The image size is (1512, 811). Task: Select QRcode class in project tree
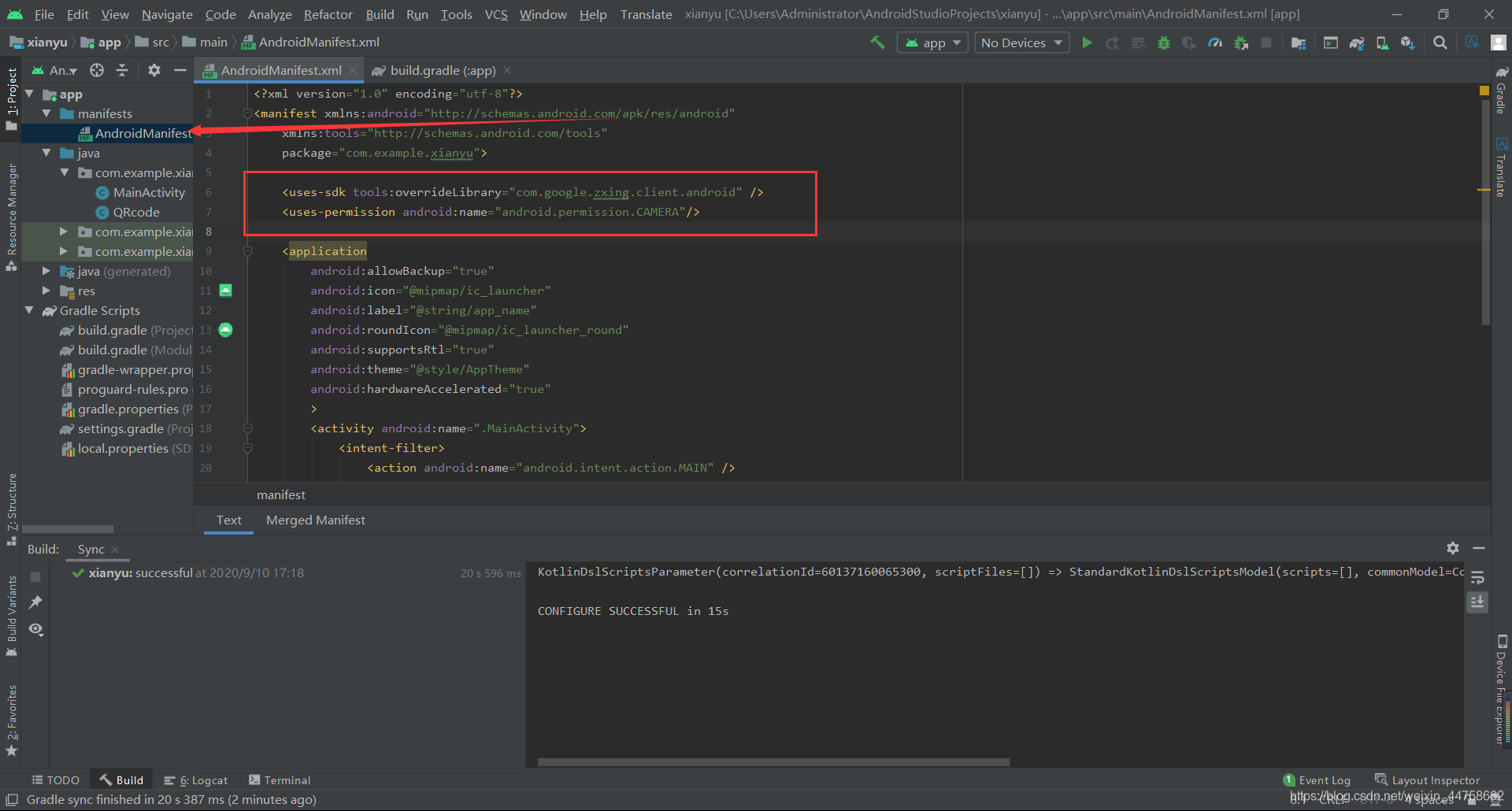tap(135, 213)
